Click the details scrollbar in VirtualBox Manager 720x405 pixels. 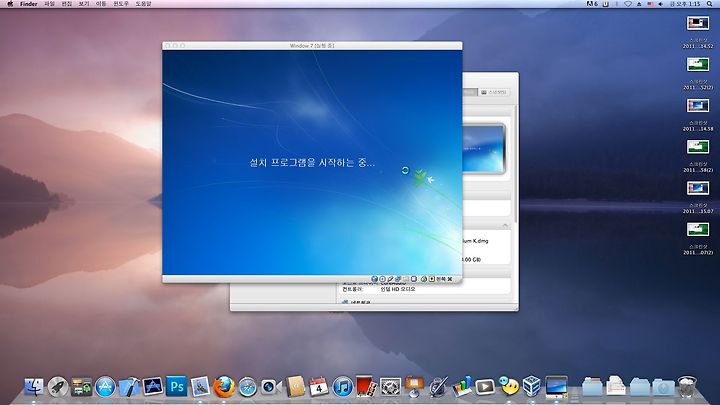[x=516, y=163]
